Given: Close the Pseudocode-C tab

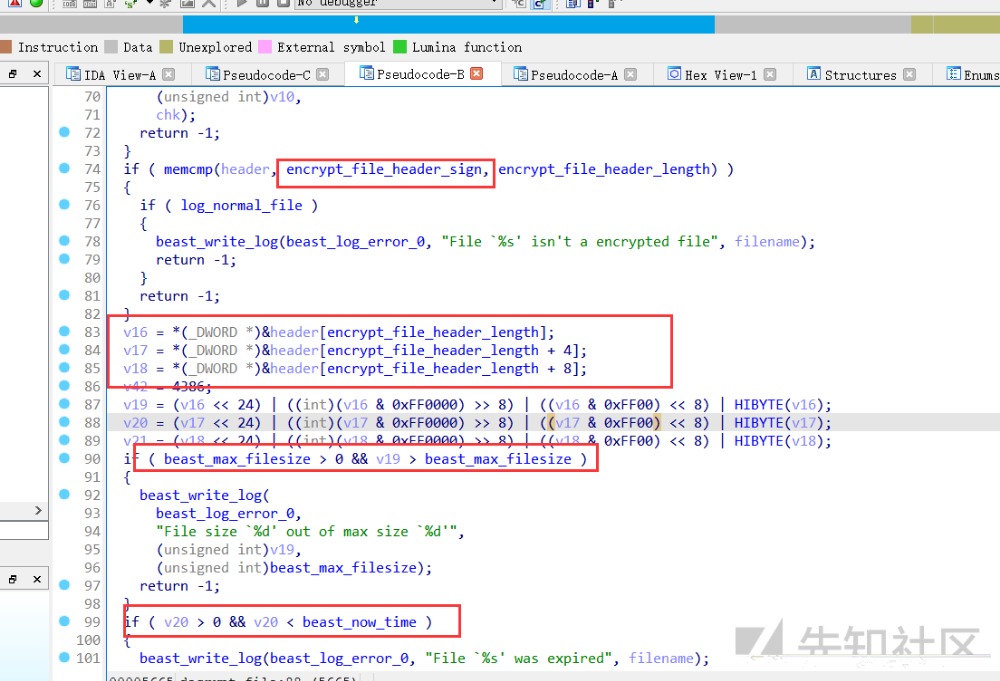Looking at the screenshot, I should pos(323,75).
